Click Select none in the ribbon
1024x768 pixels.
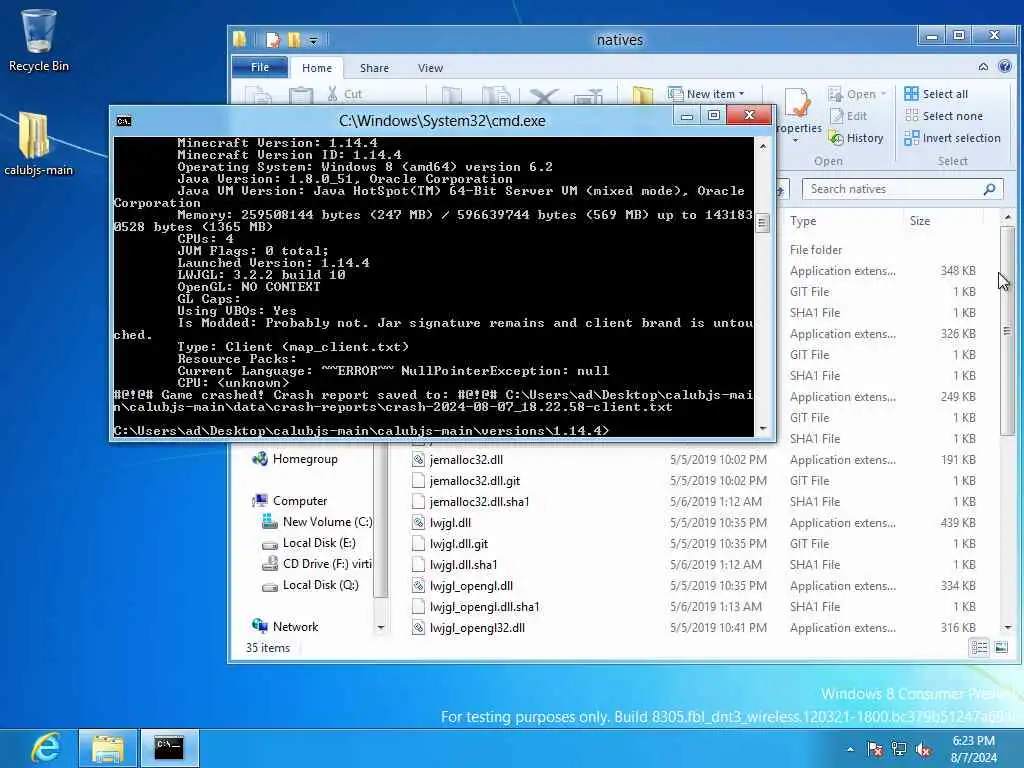944,116
